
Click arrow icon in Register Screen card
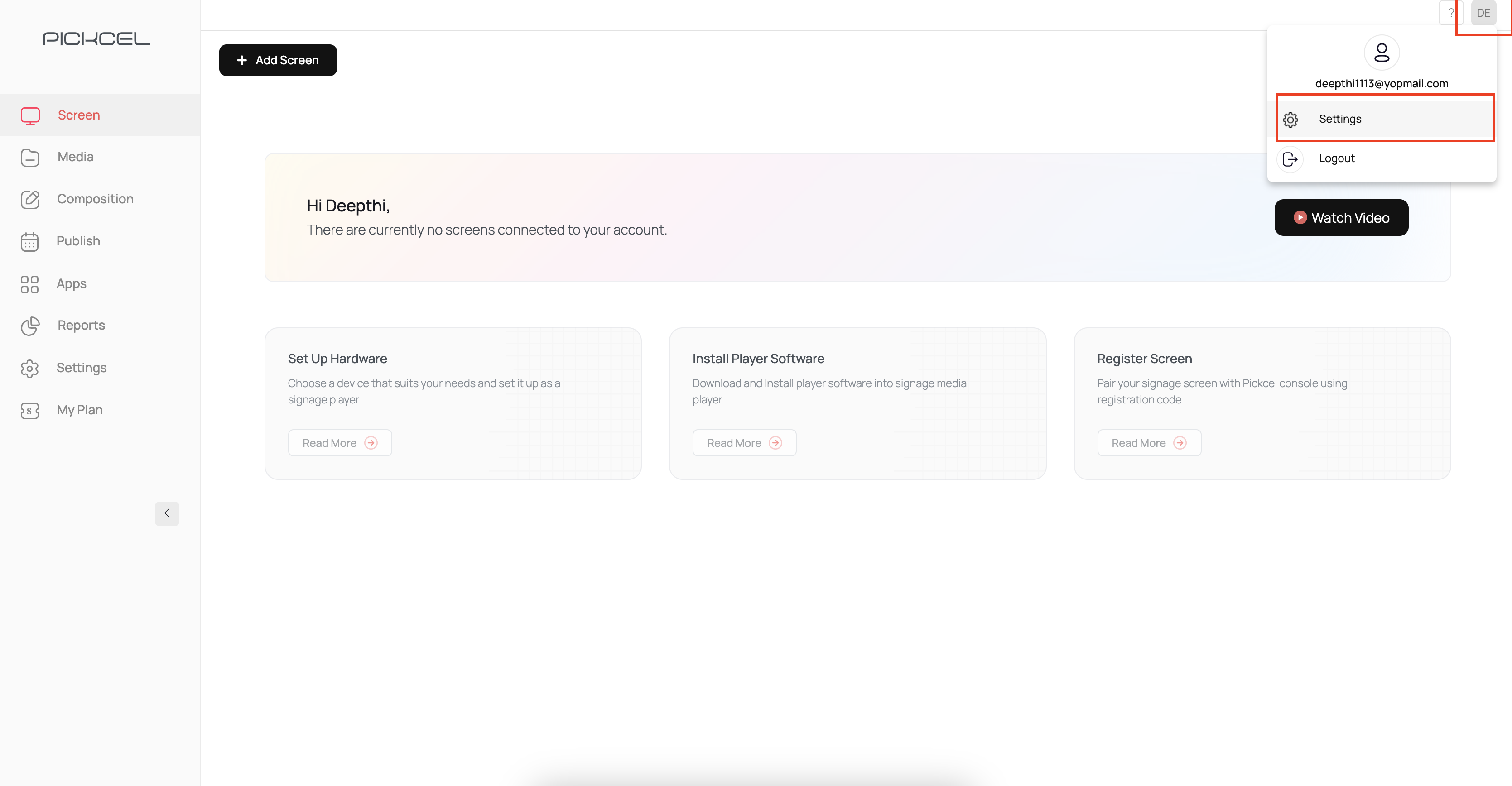[x=1180, y=443]
